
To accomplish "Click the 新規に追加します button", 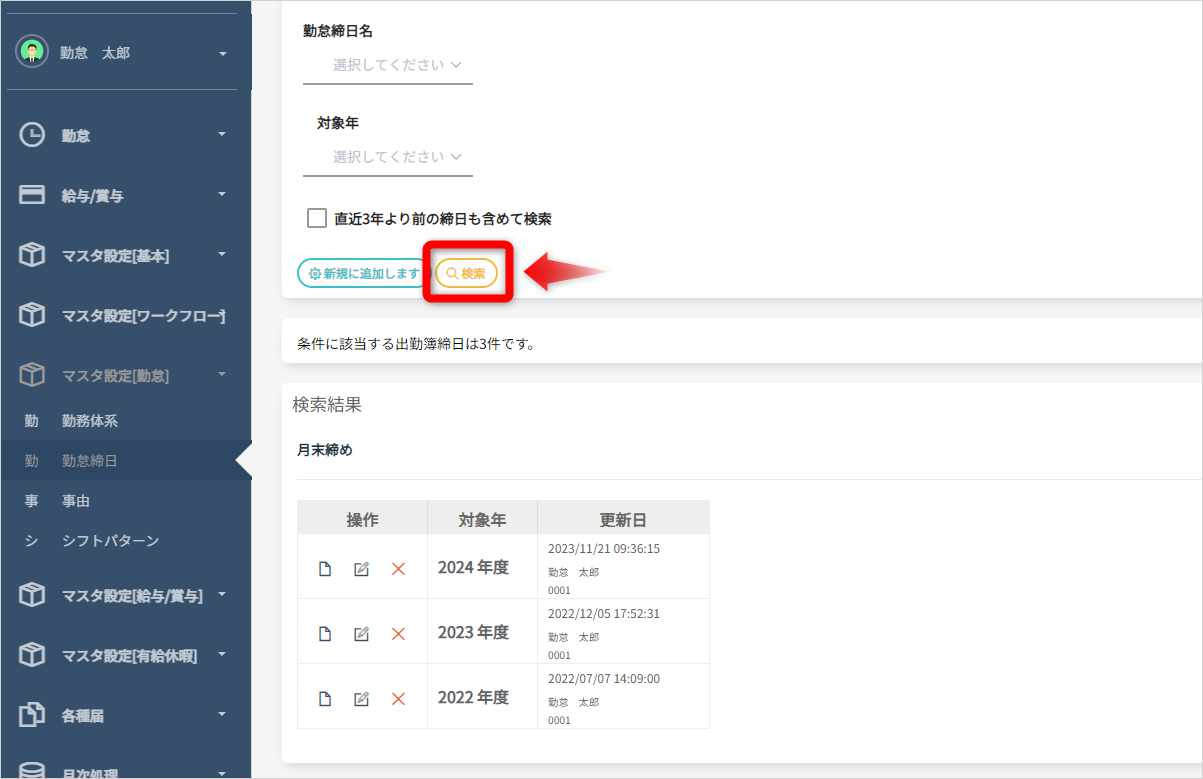I will click(x=364, y=273).
